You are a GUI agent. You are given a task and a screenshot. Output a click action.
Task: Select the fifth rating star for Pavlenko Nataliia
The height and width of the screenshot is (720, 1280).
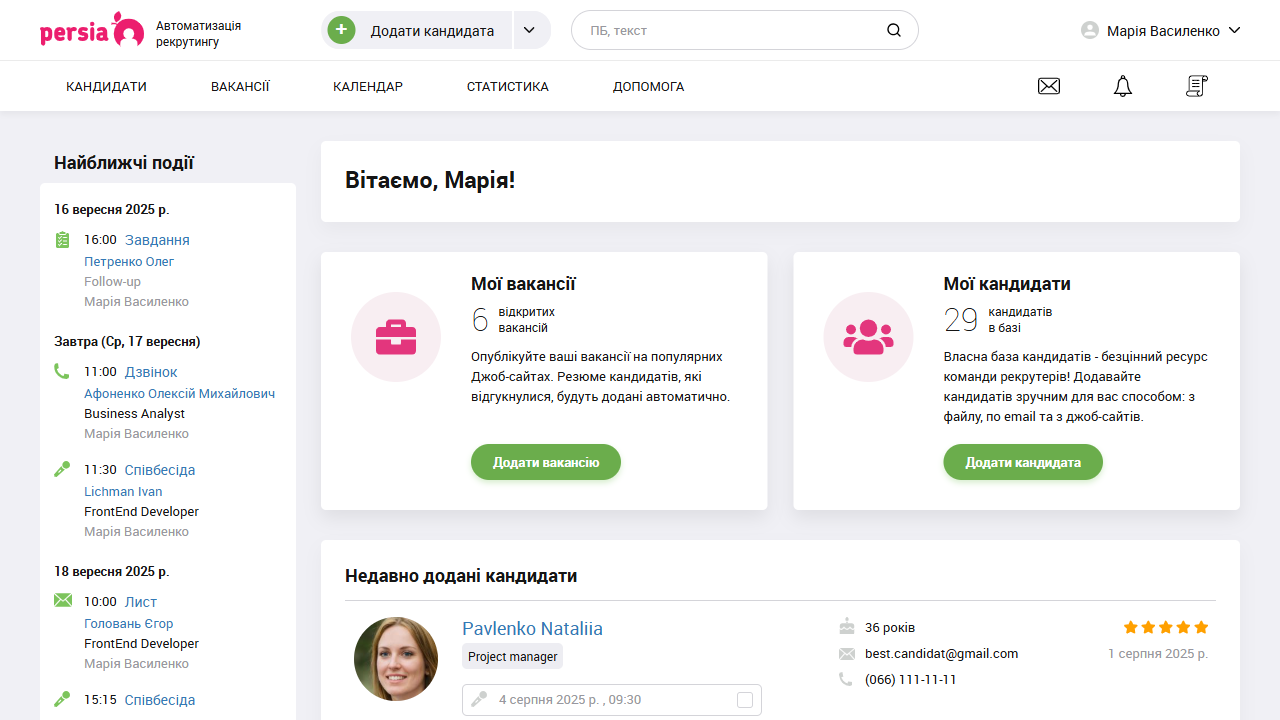pyautogui.click(x=1199, y=627)
